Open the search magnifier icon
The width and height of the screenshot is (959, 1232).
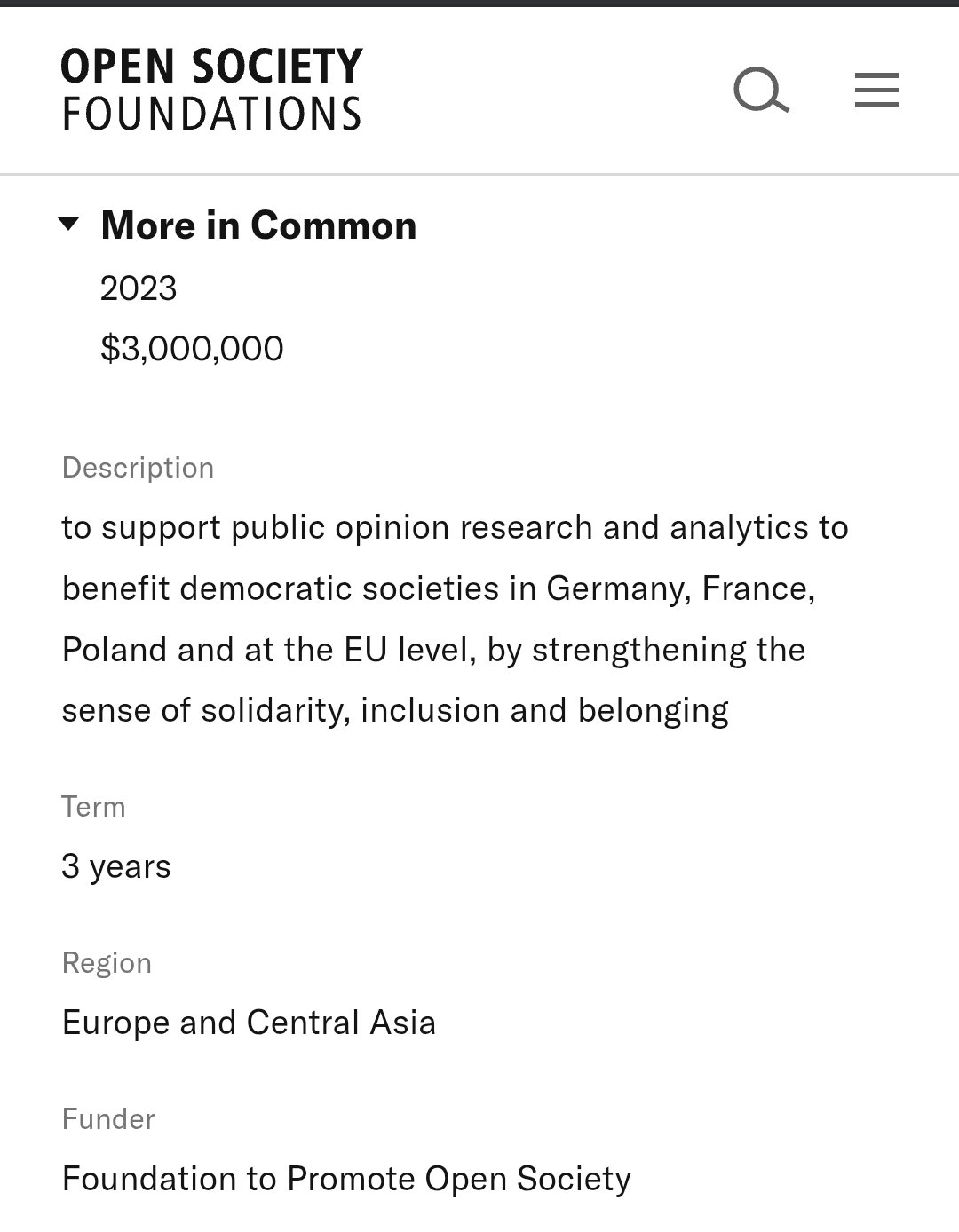point(761,91)
